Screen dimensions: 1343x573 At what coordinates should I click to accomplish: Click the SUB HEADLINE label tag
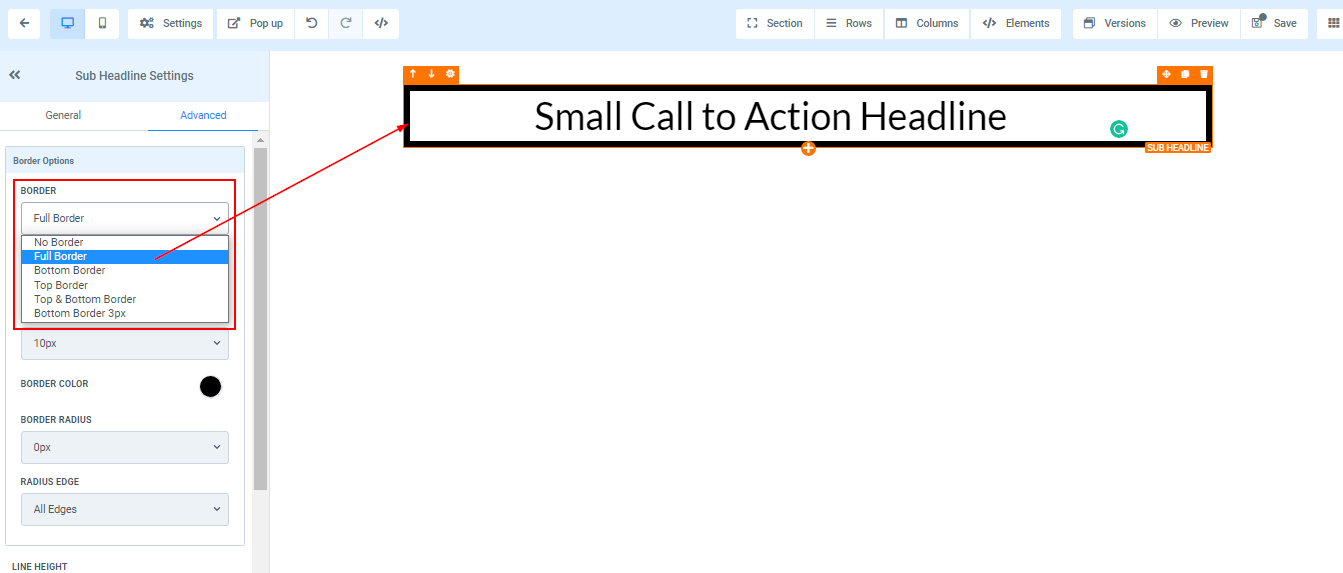[1178, 148]
